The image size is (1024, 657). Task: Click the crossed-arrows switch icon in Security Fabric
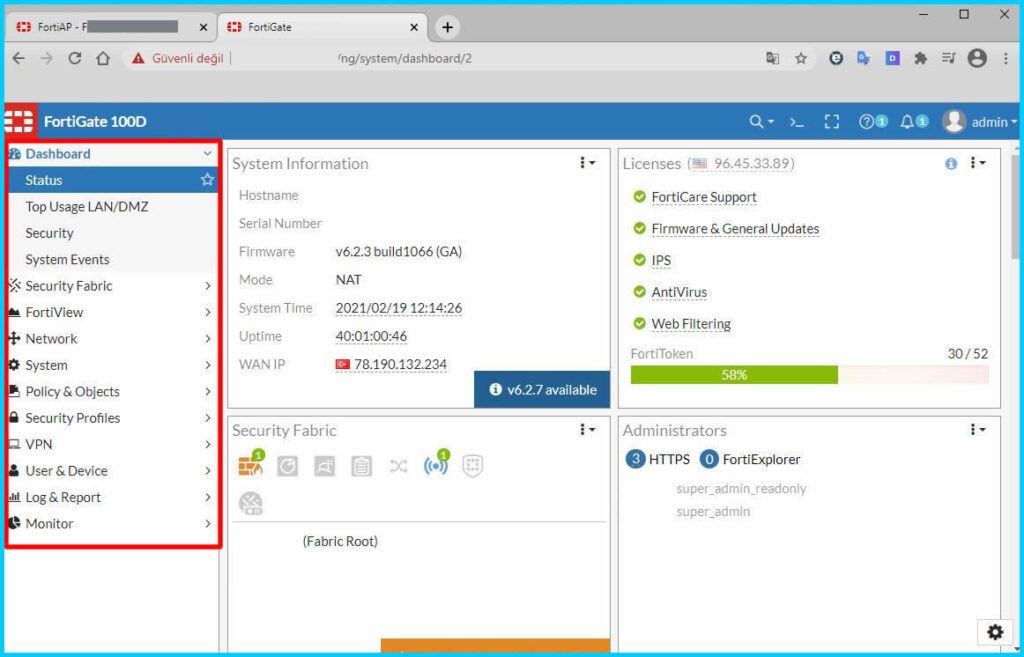[x=398, y=466]
